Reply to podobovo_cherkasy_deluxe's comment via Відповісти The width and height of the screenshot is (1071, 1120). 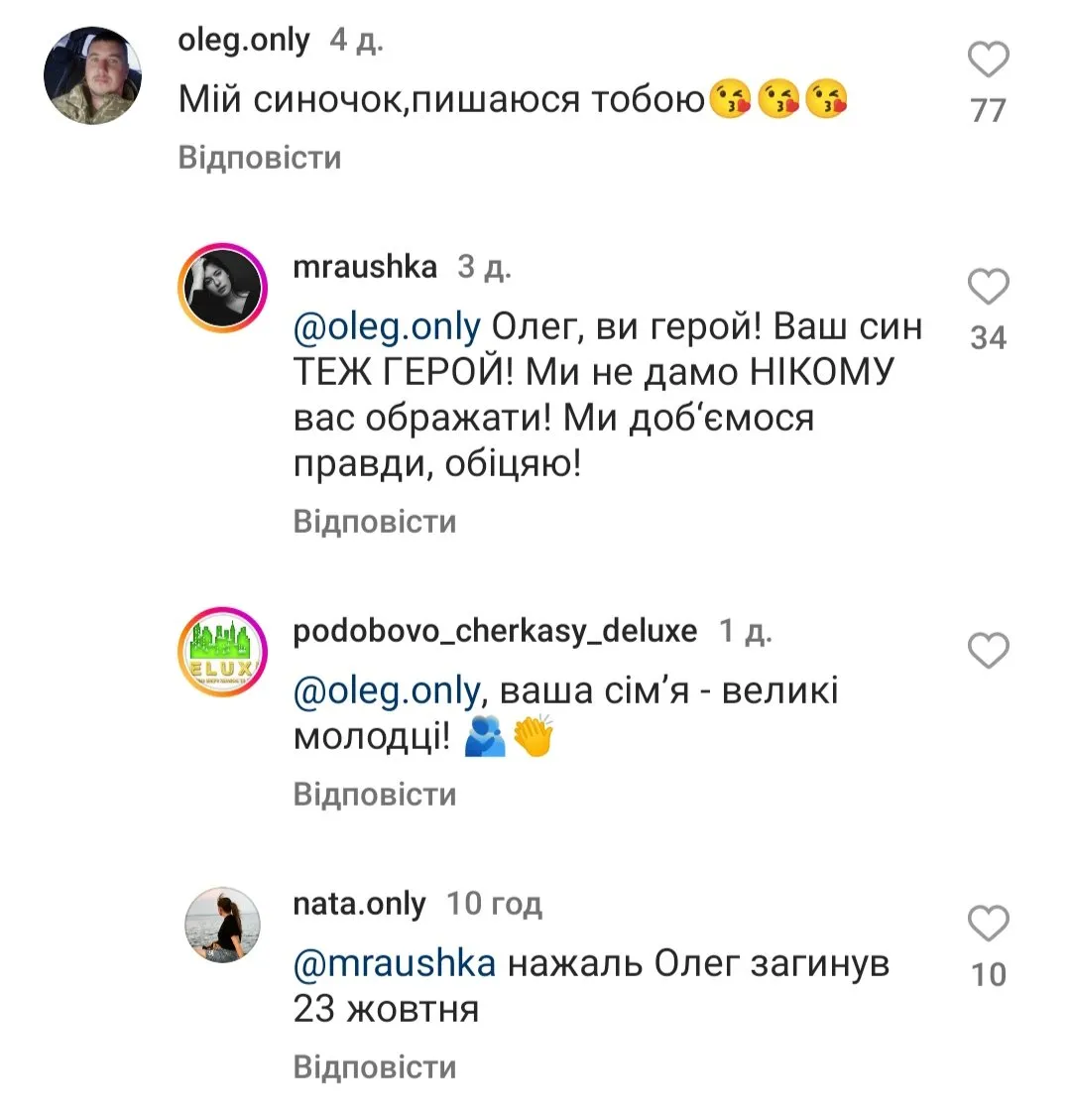[x=375, y=795]
